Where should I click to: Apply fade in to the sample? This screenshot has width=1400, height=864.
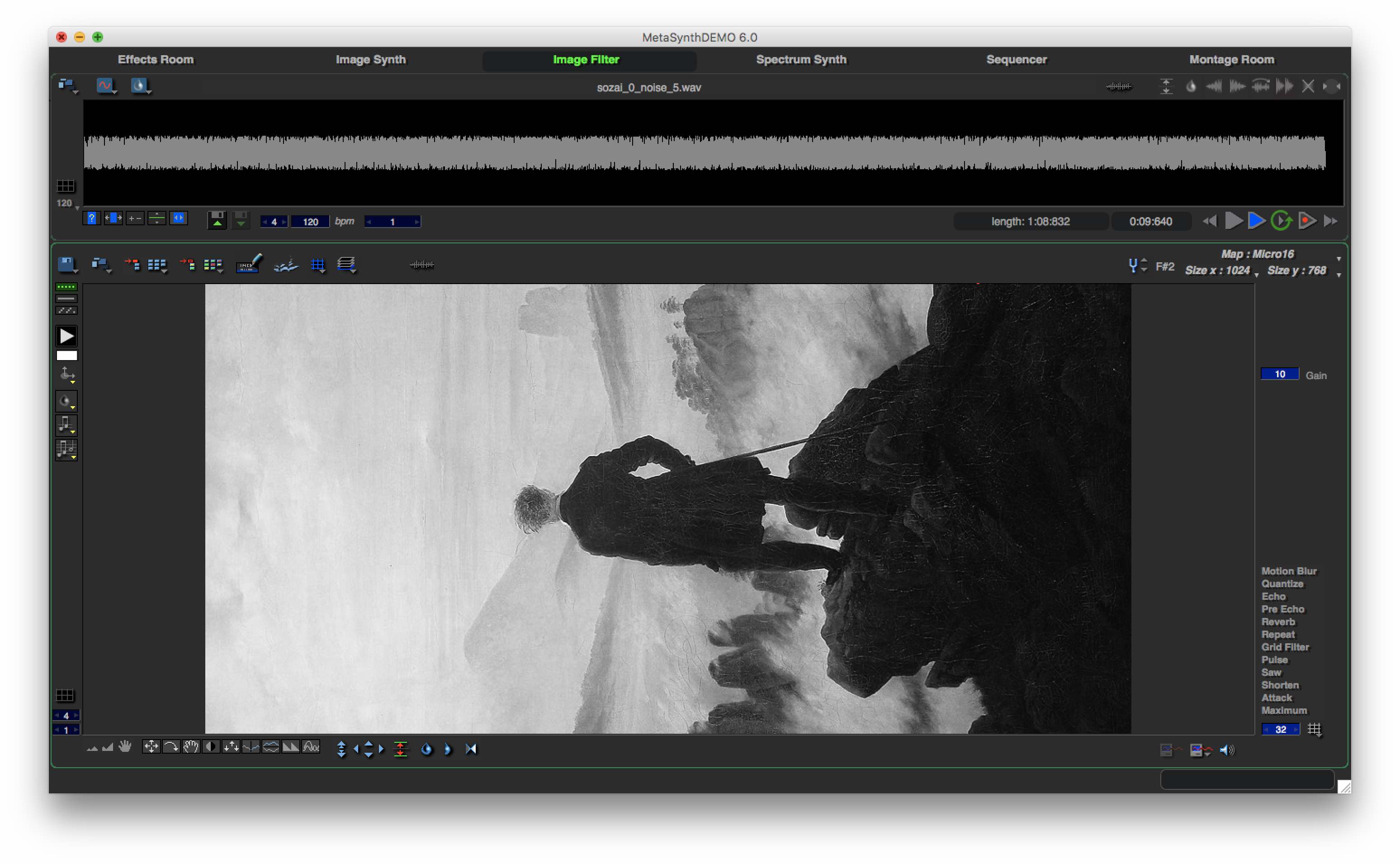tap(1214, 86)
